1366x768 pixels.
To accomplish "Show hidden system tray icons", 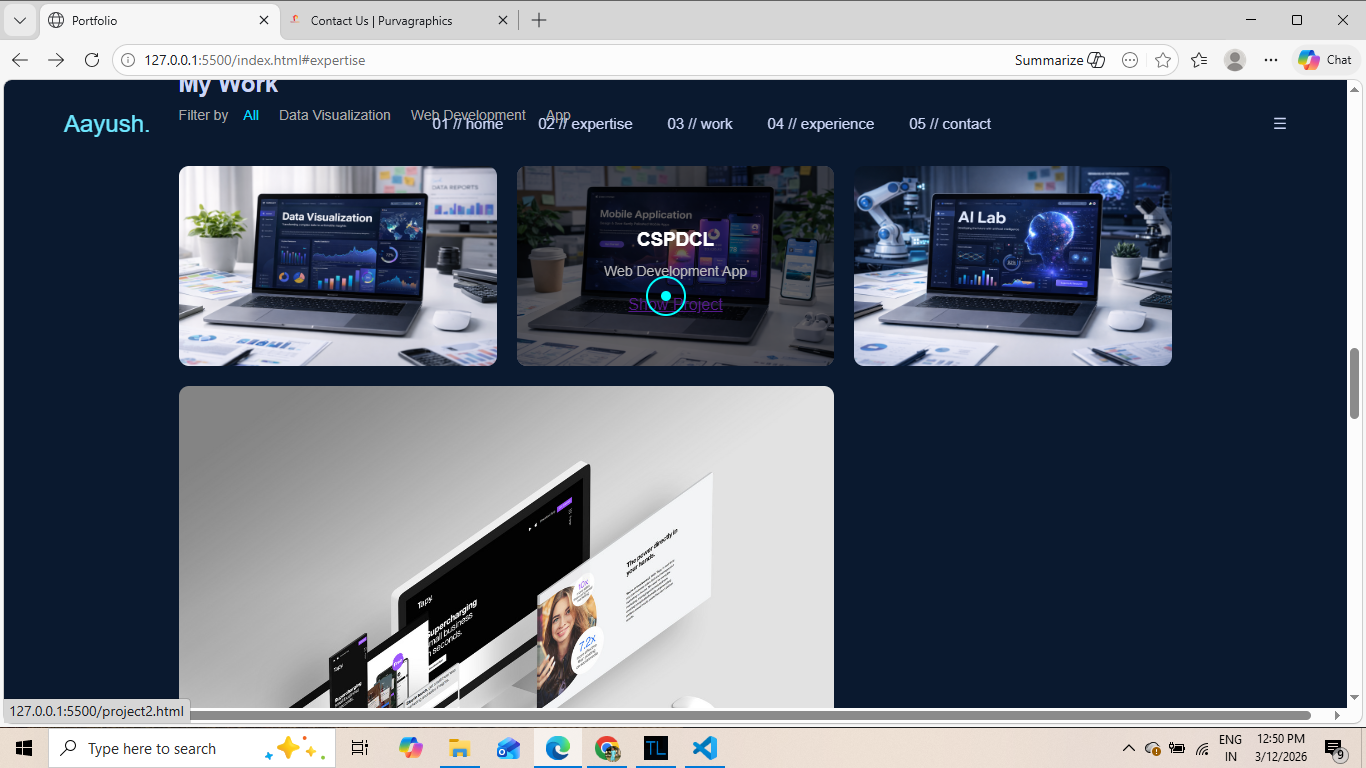I will [1128, 748].
